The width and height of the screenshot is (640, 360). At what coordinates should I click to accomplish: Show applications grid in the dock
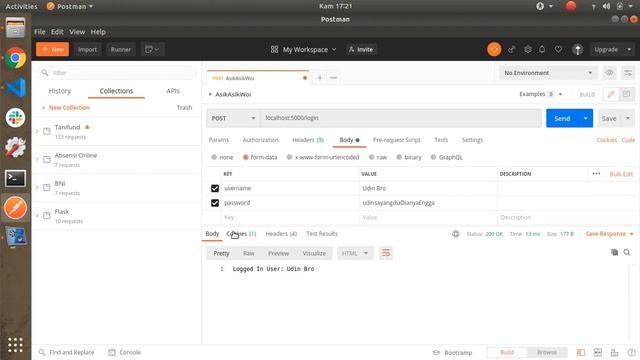pyautogui.click(x=16, y=345)
